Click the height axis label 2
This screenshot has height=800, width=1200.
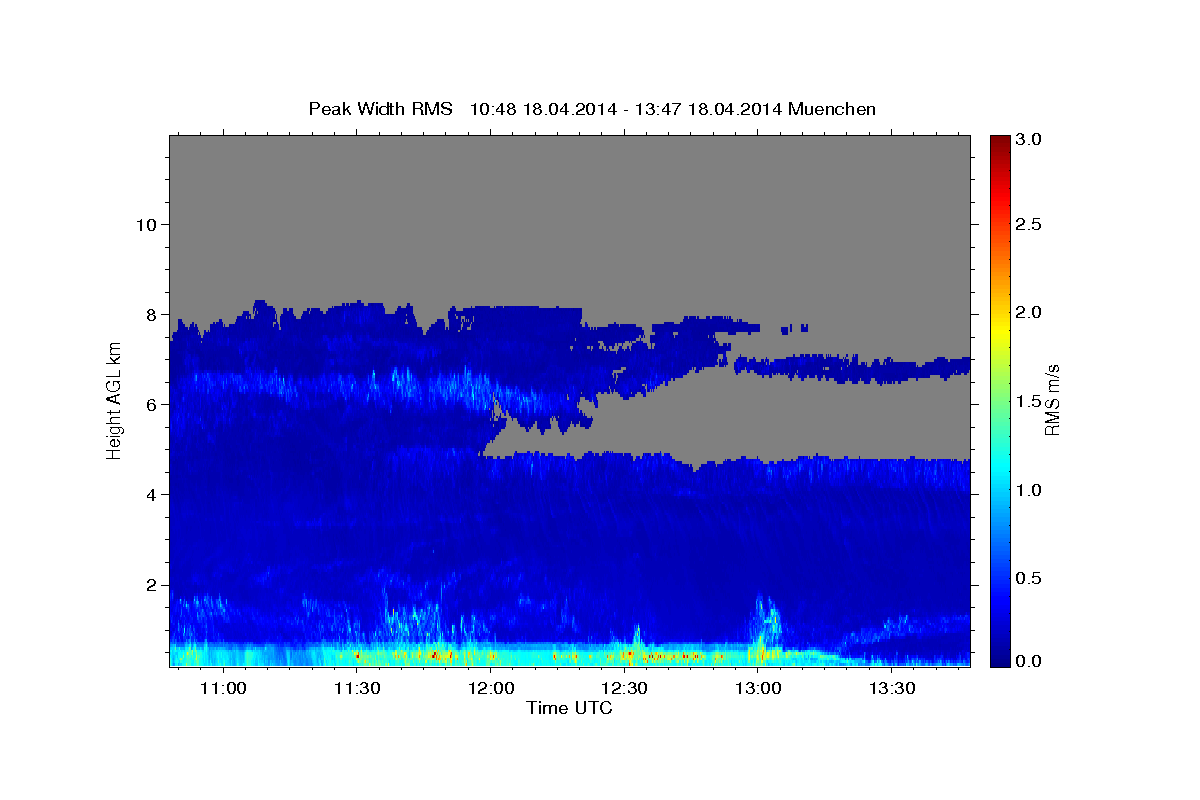click(x=154, y=585)
